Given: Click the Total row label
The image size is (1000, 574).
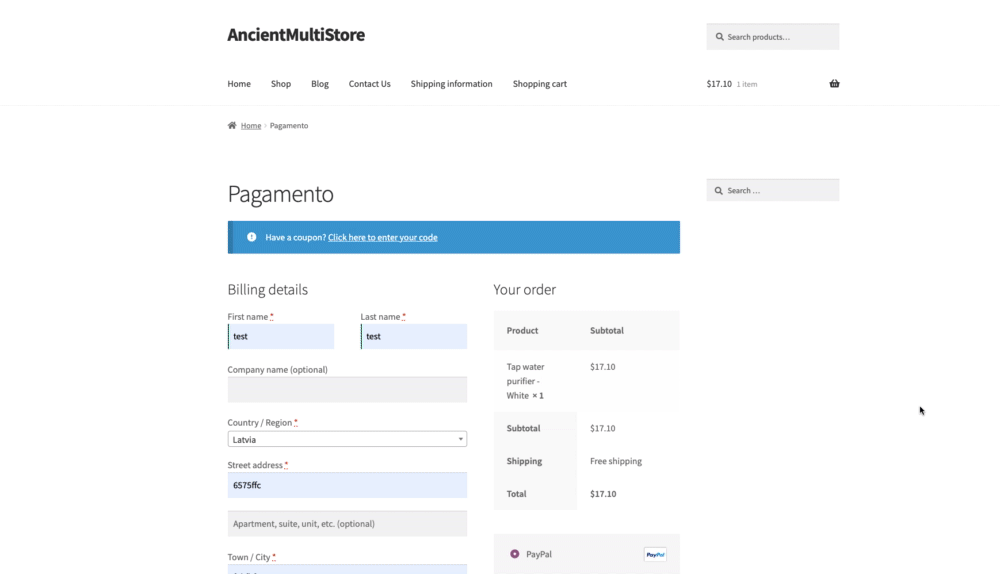Looking at the screenshot, I should 517,494.
